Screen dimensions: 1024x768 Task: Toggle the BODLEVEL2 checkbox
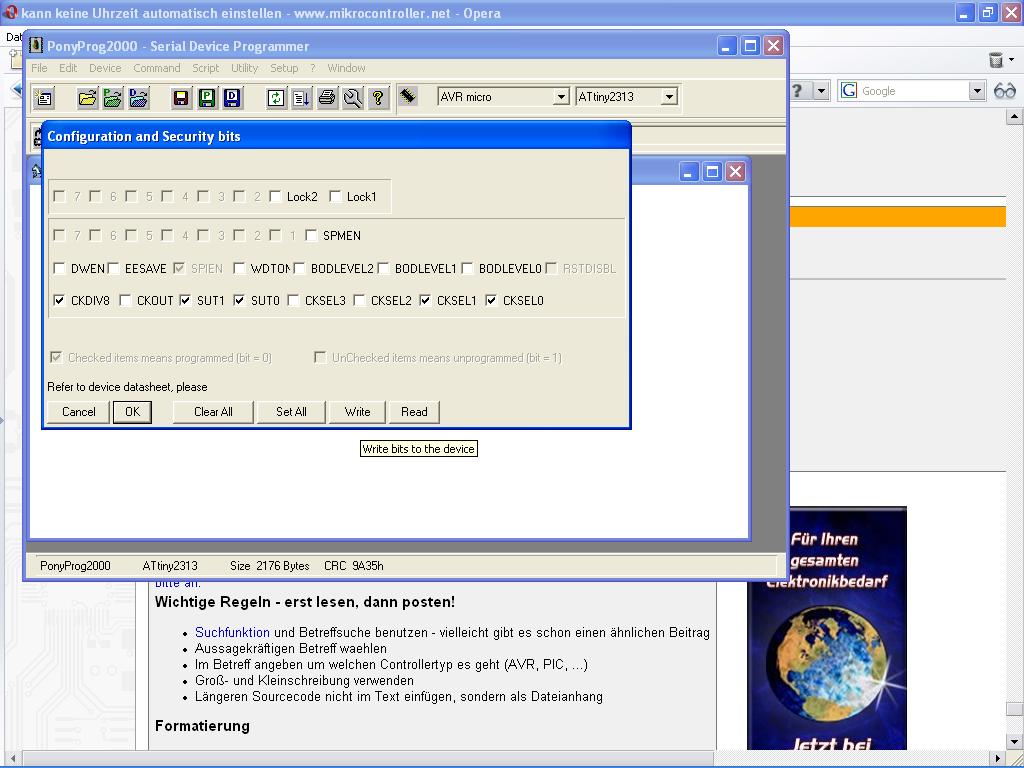coord(300,268)
